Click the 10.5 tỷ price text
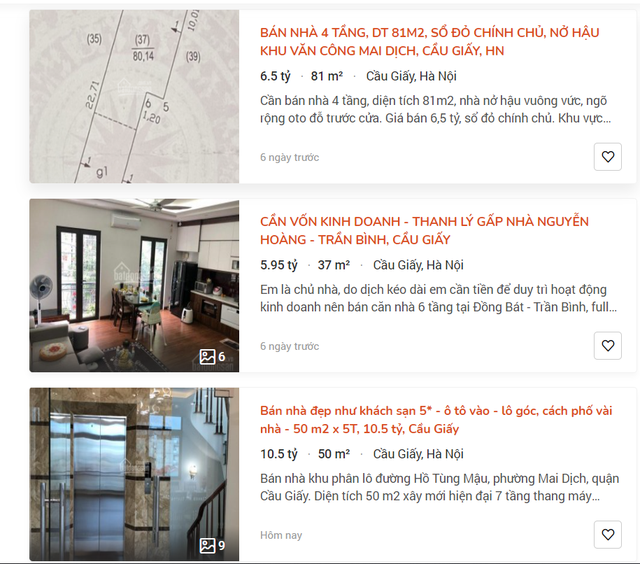The height and width of the screenshot is (564, 640). [279, 454]
